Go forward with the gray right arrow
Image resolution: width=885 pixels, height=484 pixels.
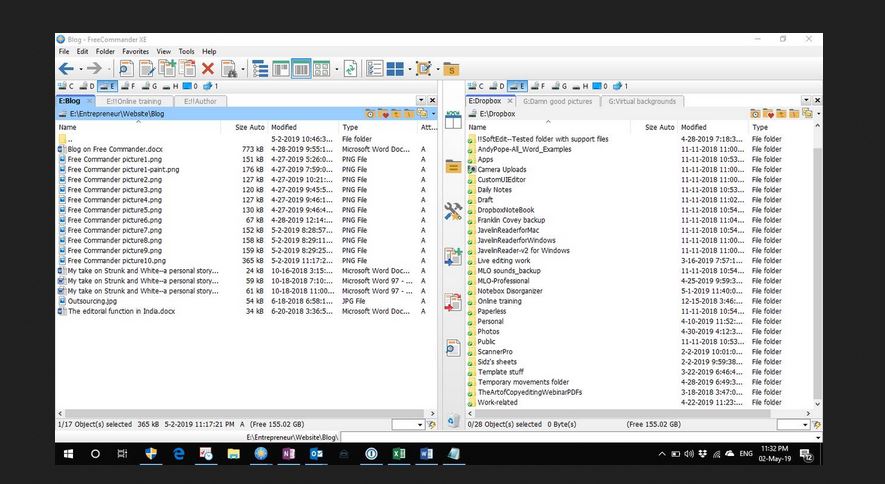(94, 69)
